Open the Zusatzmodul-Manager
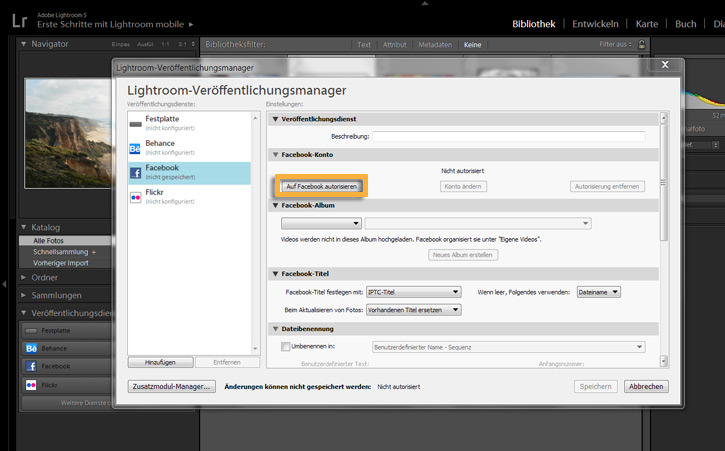The image size is (725, 451). coord(172,387)
